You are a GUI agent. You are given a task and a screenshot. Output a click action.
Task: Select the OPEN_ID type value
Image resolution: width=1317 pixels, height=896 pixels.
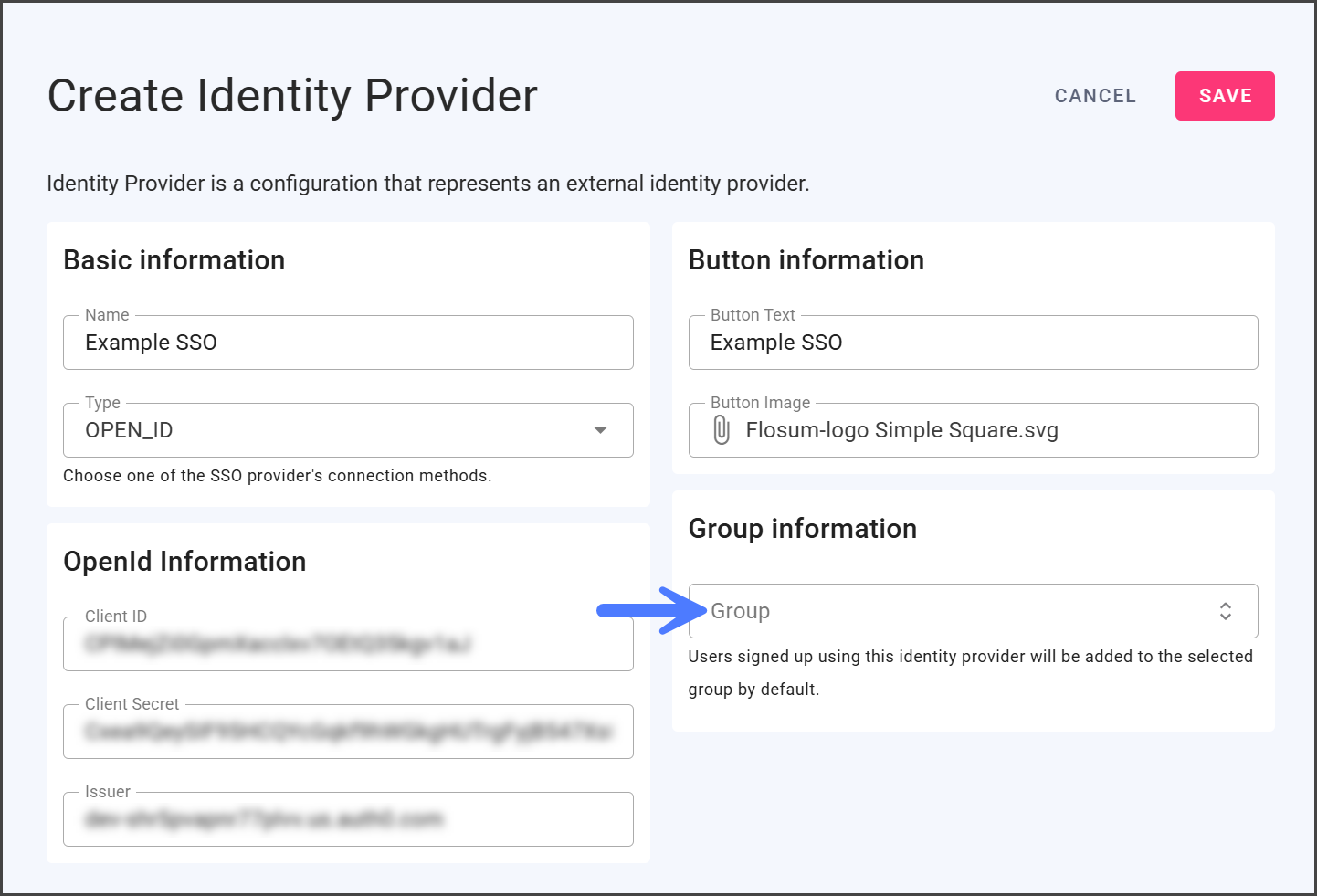point(129,430)
